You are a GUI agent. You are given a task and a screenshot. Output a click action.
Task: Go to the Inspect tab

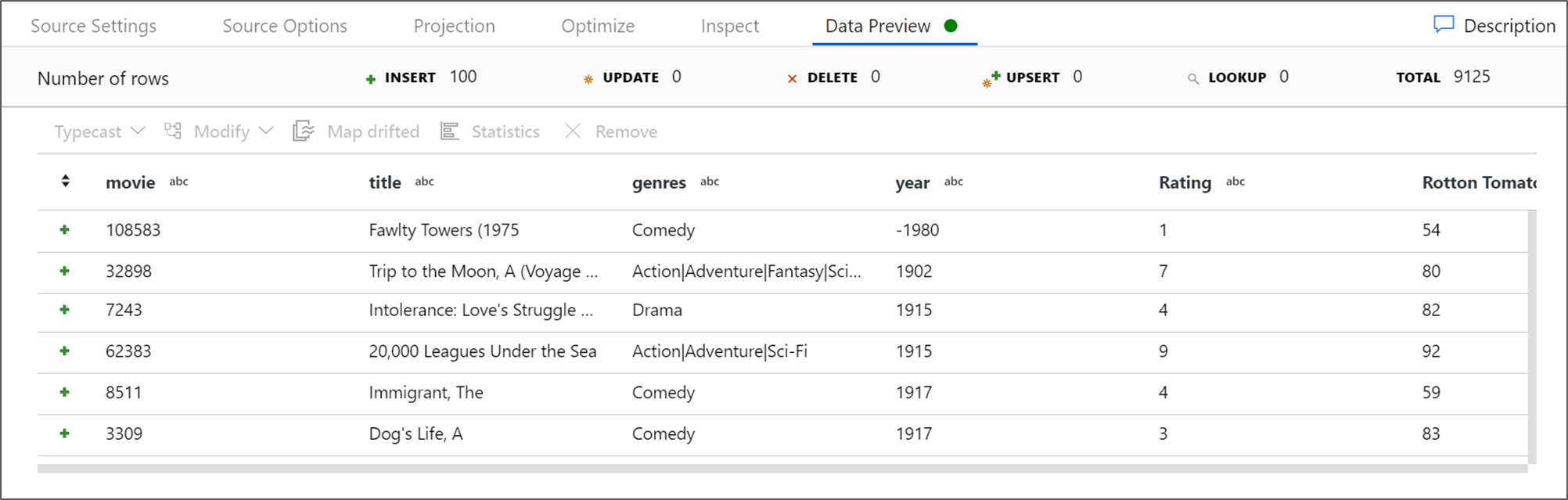(729, 26)
